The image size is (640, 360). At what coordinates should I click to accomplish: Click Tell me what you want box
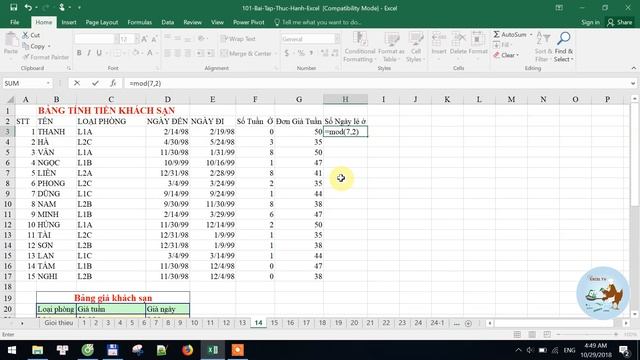(318, 22)
